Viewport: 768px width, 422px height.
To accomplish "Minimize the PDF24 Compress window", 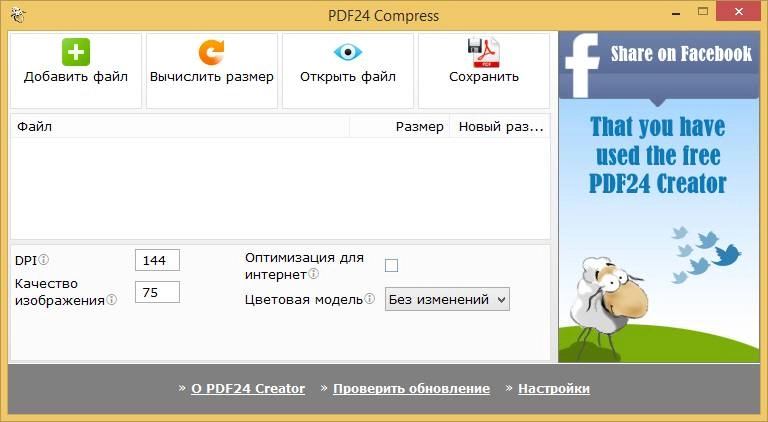I will (677, 13).
